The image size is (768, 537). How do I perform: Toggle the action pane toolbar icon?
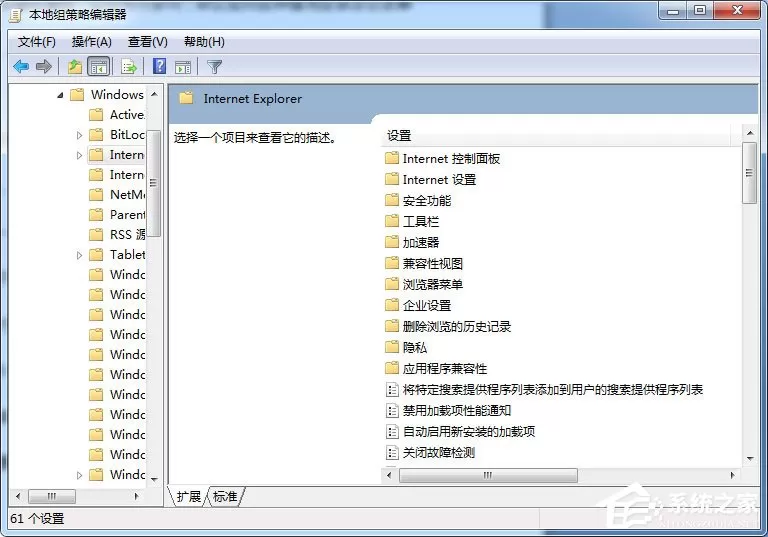click(183, 67)
